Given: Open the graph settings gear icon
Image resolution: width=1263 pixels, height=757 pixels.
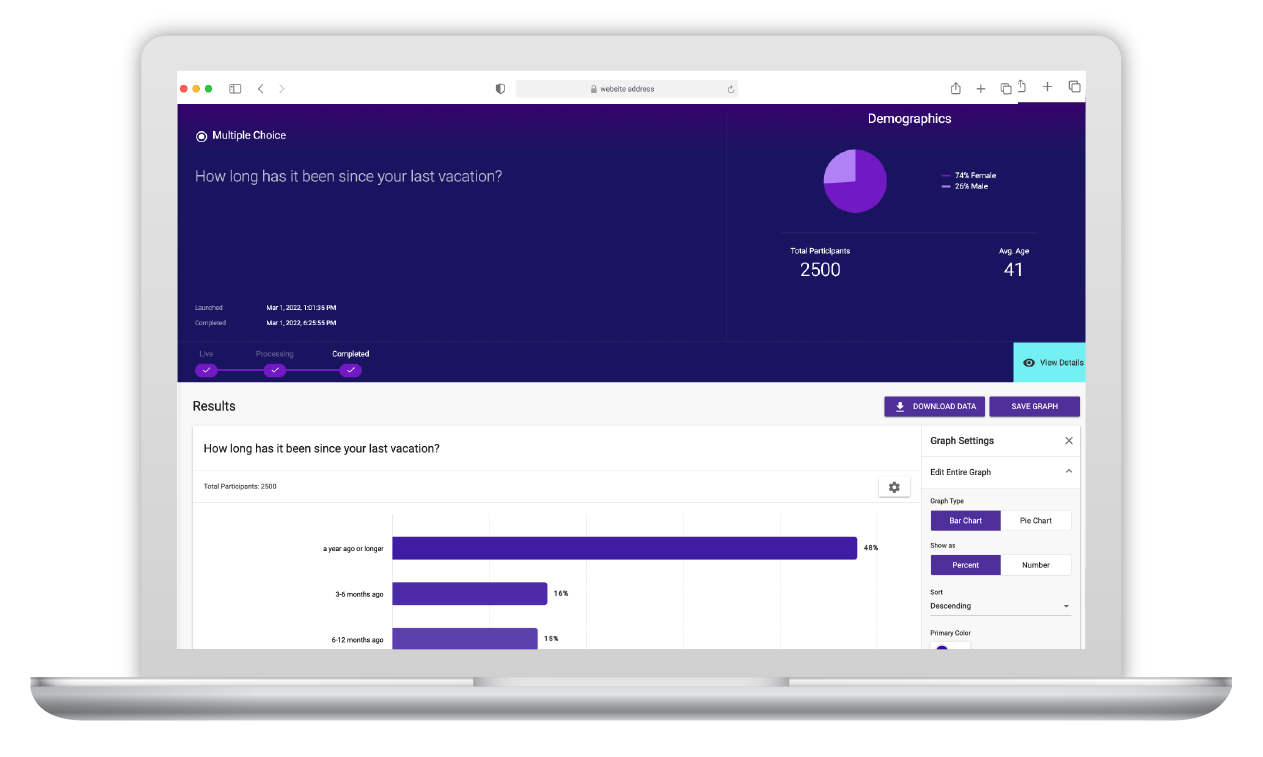Looking at the screenshot, I should click(894, 487).
